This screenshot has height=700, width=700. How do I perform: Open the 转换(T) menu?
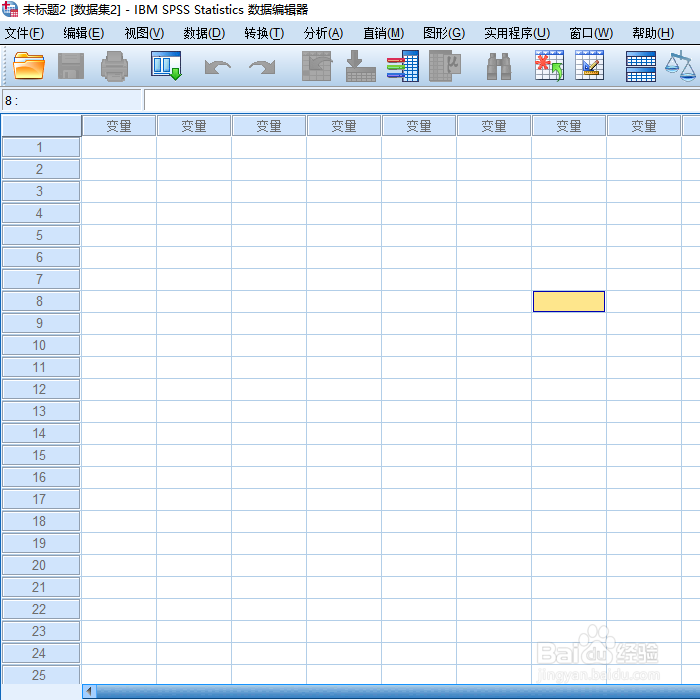coord(264,33)
